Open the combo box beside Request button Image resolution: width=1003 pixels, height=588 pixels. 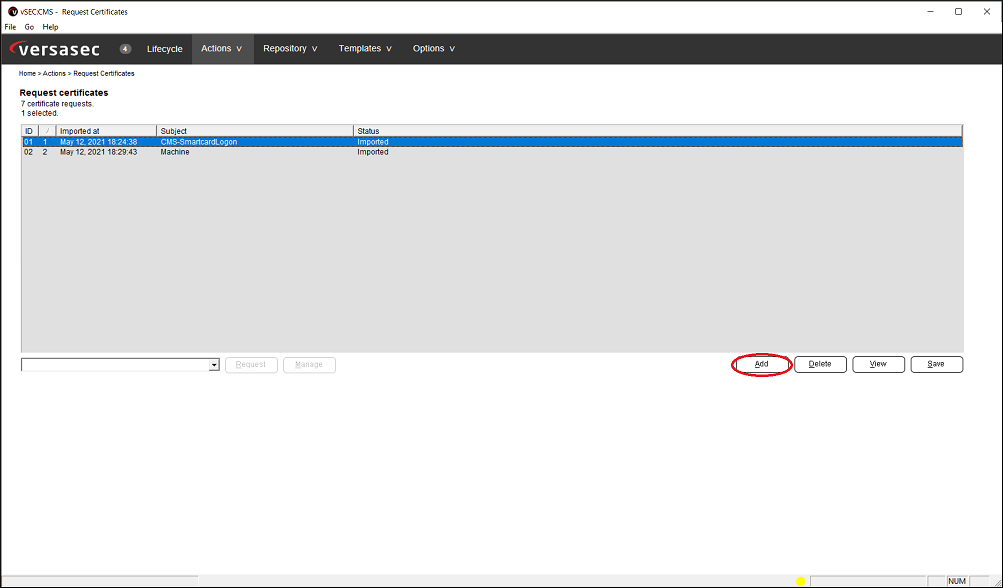point(213,365)
